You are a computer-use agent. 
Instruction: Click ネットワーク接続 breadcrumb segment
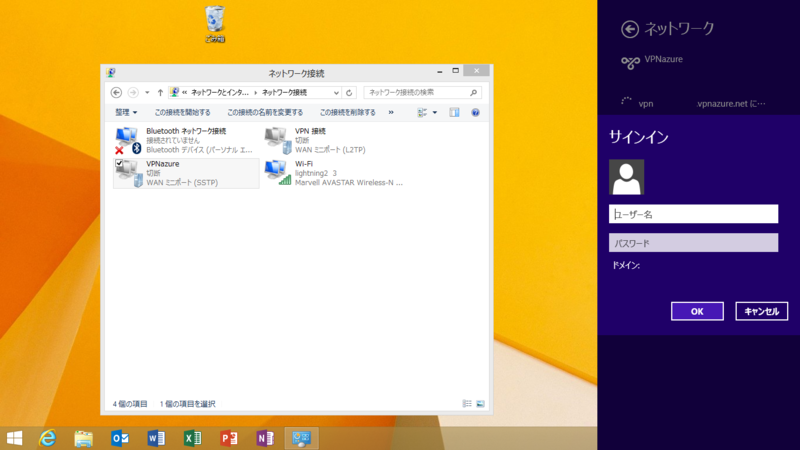(x=284, y=92)
